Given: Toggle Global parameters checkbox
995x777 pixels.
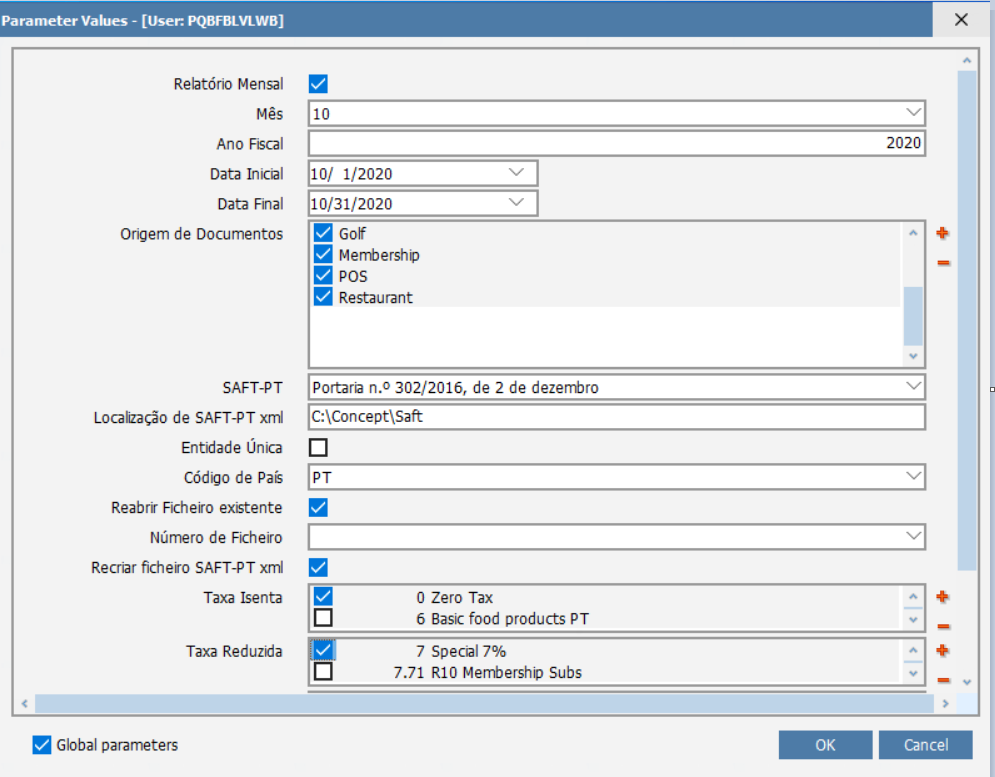Looking at the screenshot, I should click(42, 745).
